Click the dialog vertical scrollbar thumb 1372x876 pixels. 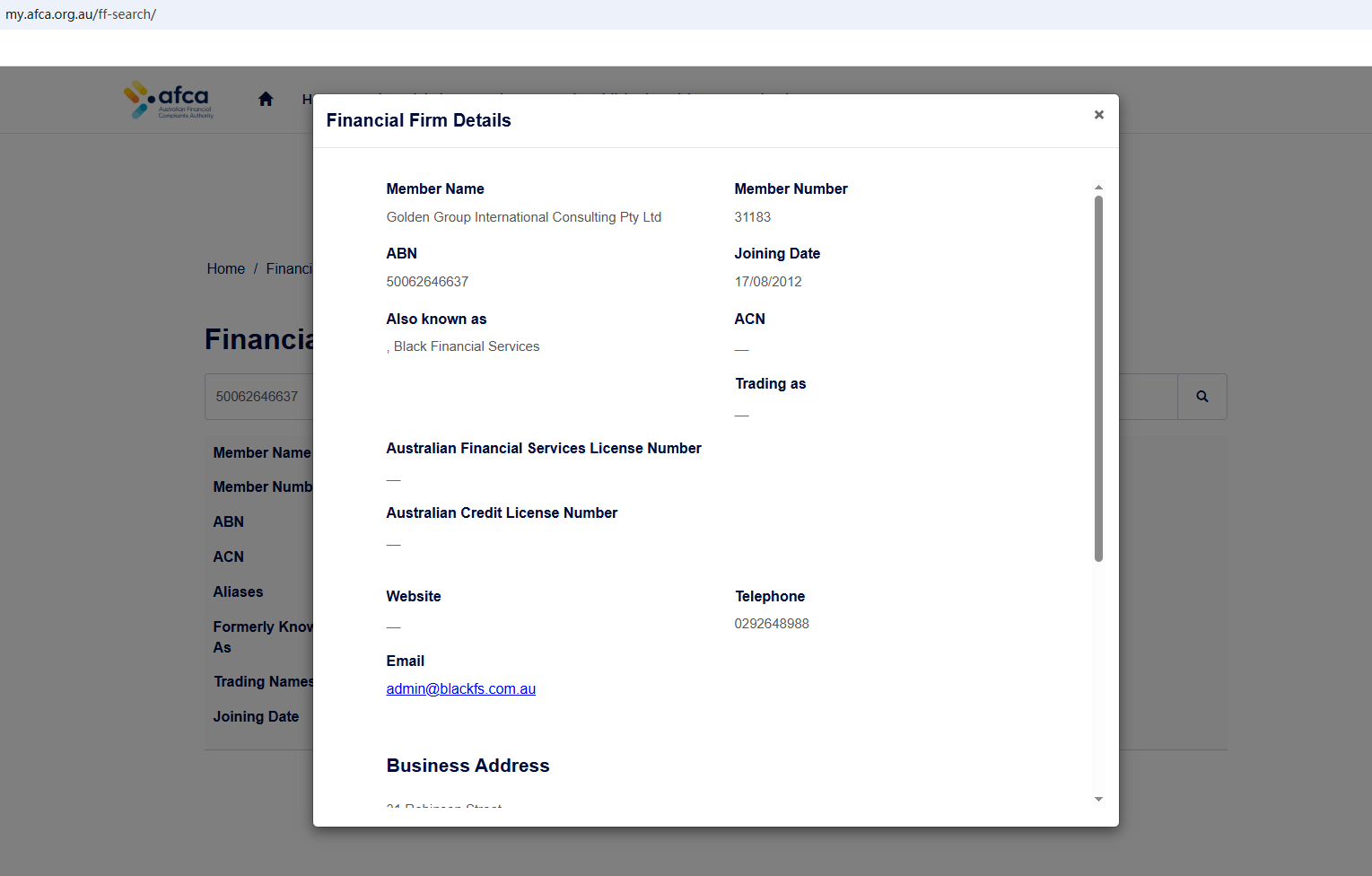[x=1098, y=377]
